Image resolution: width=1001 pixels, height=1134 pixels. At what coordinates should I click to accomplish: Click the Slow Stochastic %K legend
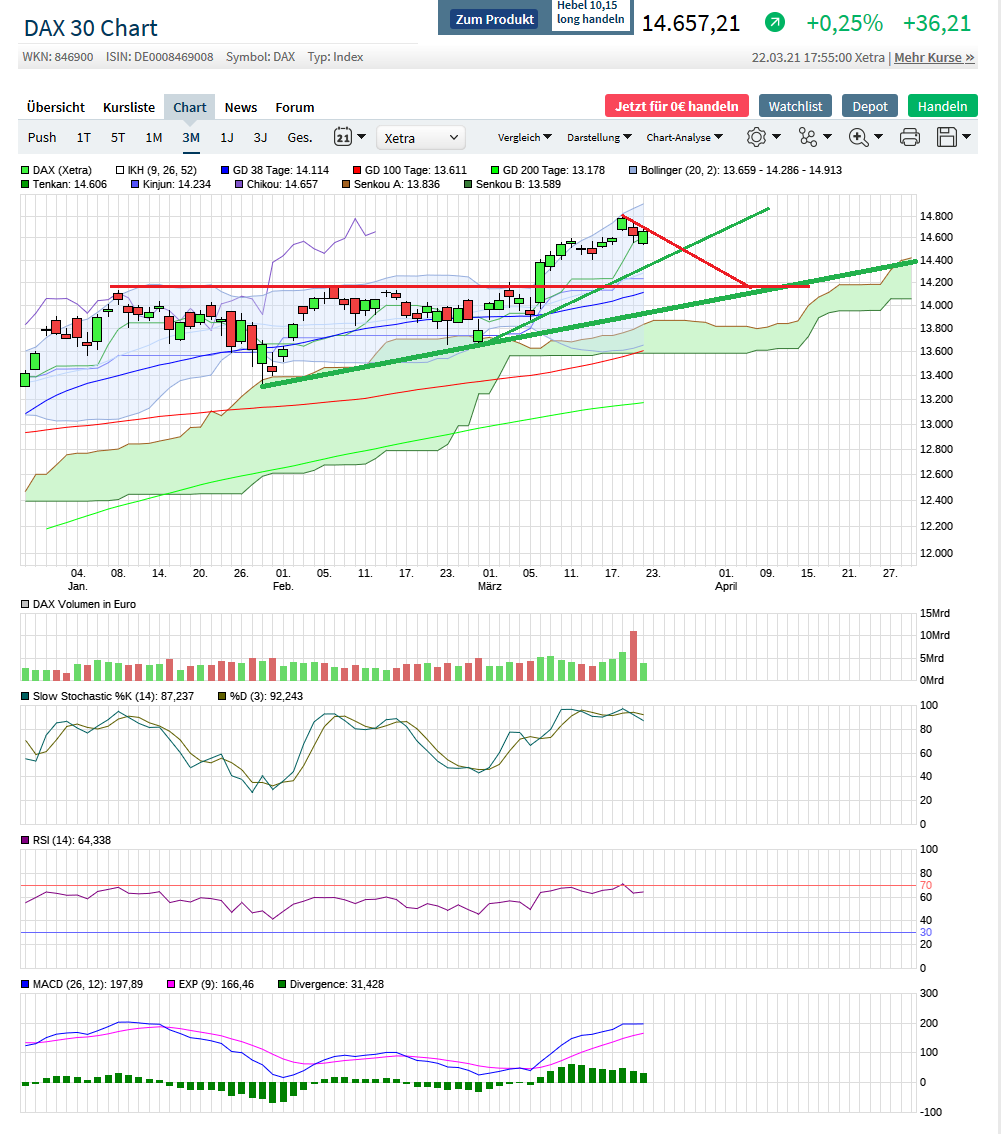point(107,696)
